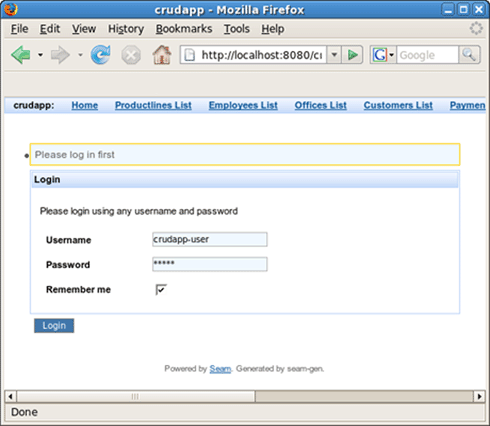Open the Tools menu

(237, 29)
